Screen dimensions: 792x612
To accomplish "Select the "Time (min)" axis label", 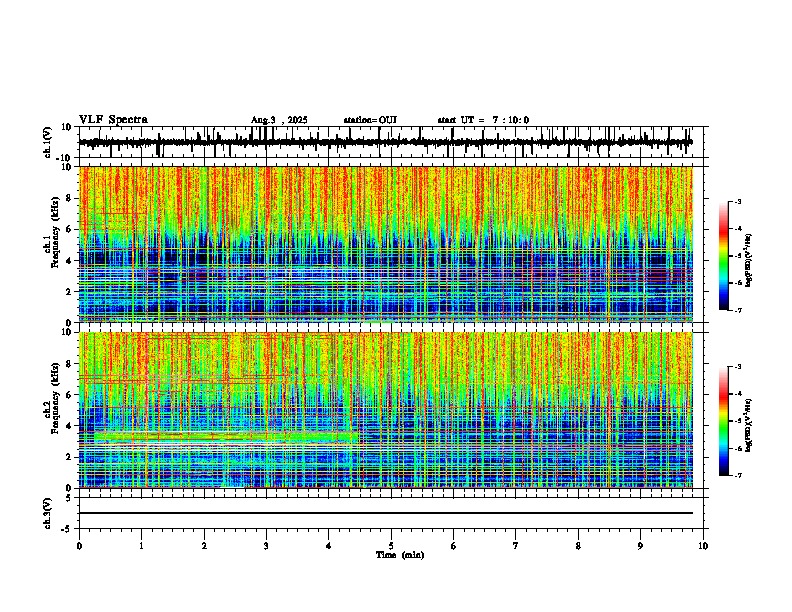I will [x=400, y=555].
